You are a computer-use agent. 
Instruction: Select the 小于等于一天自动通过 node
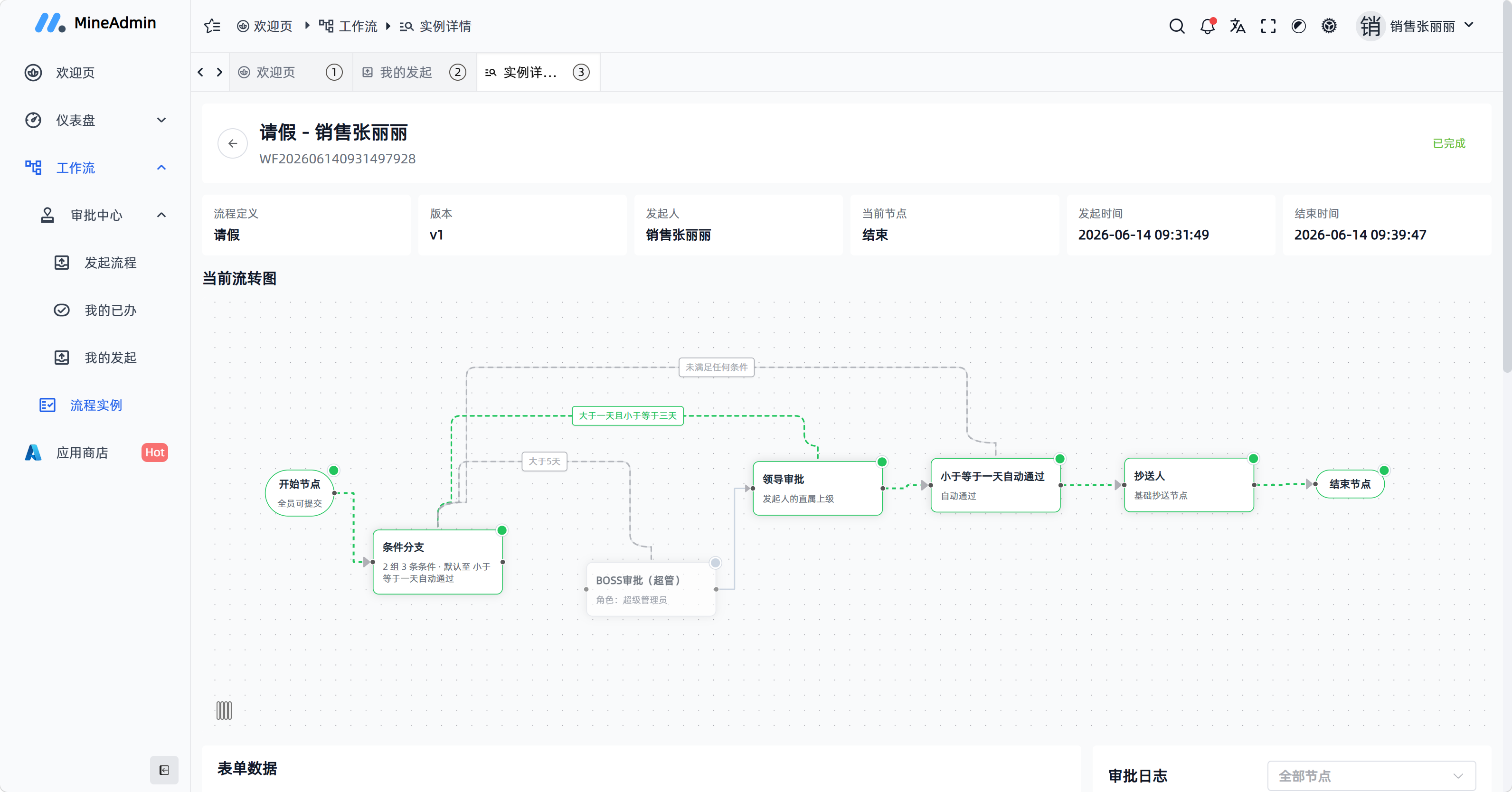(995, 485)
